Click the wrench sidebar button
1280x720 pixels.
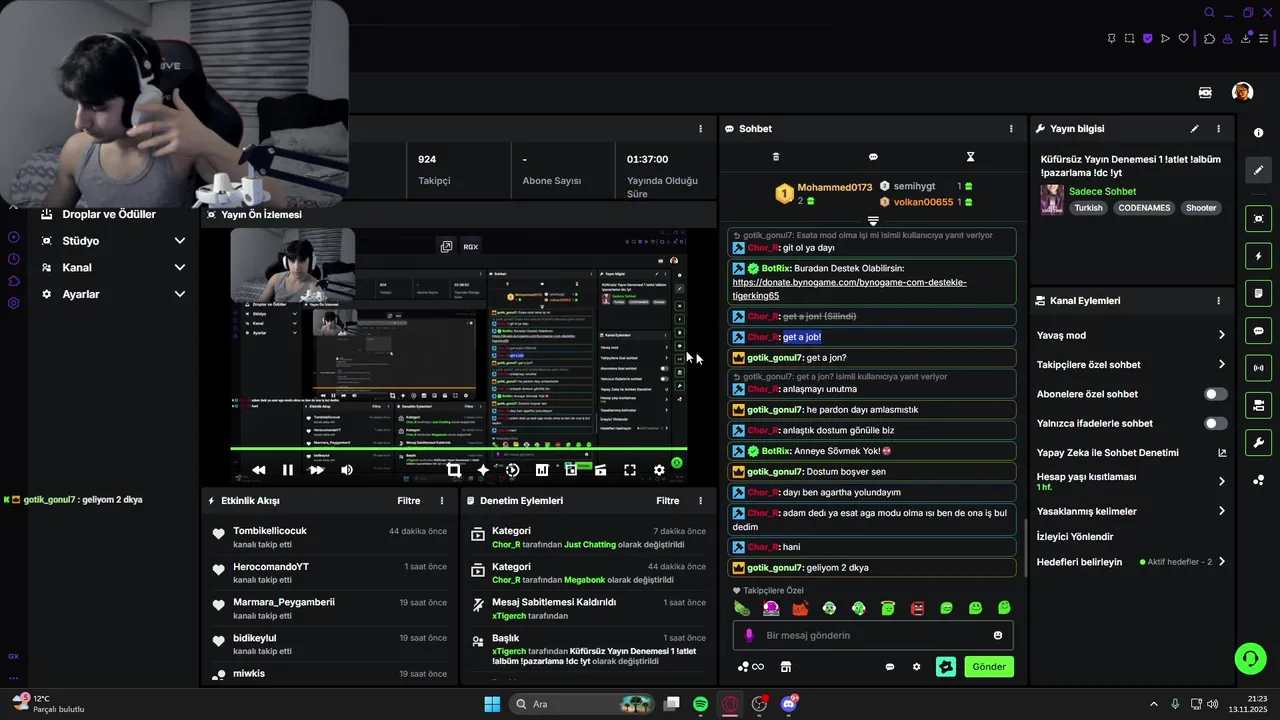pyautogui.click(x=1258, y=443)
